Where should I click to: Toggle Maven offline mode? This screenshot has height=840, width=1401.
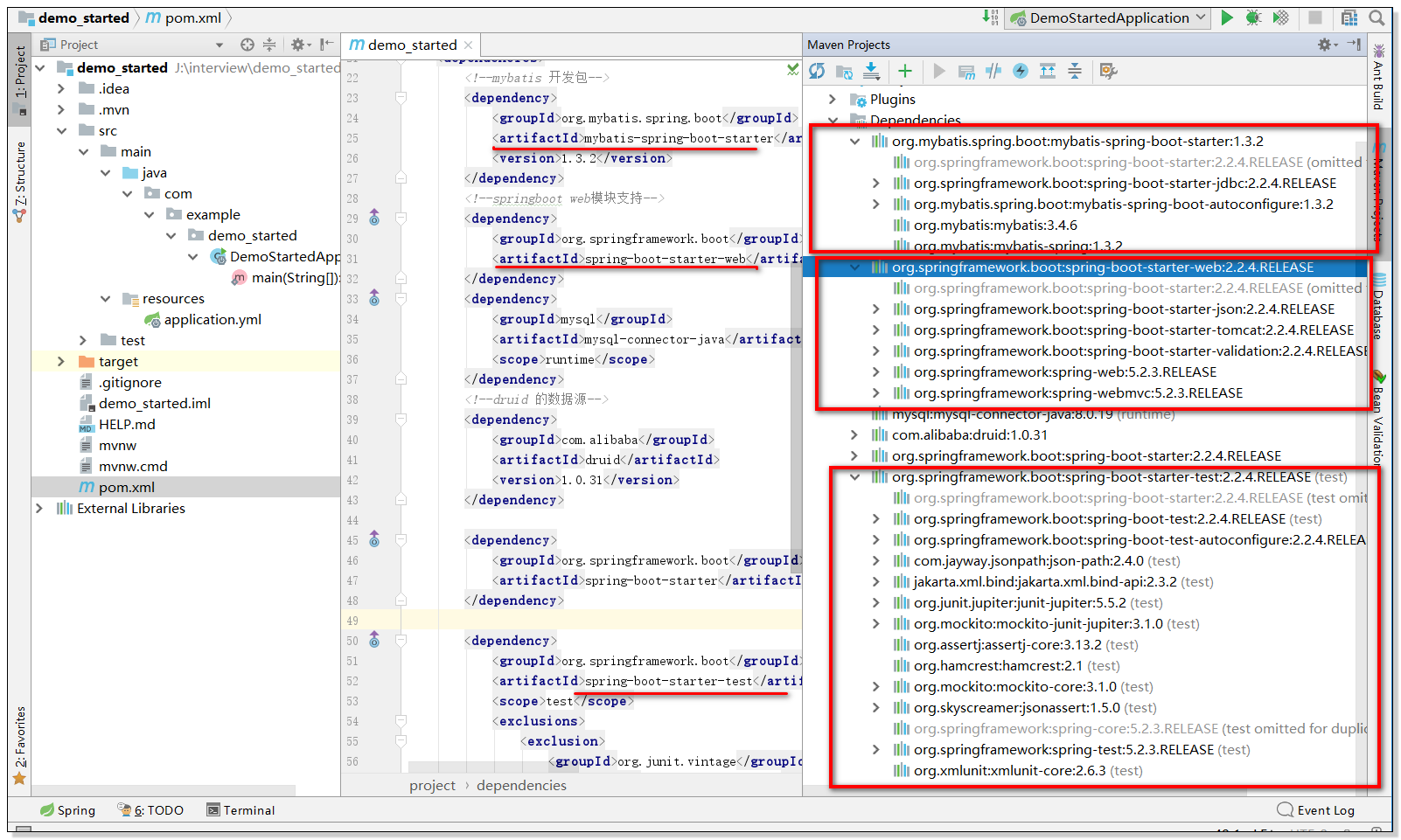pyautogui.click(x=993, y=71)
